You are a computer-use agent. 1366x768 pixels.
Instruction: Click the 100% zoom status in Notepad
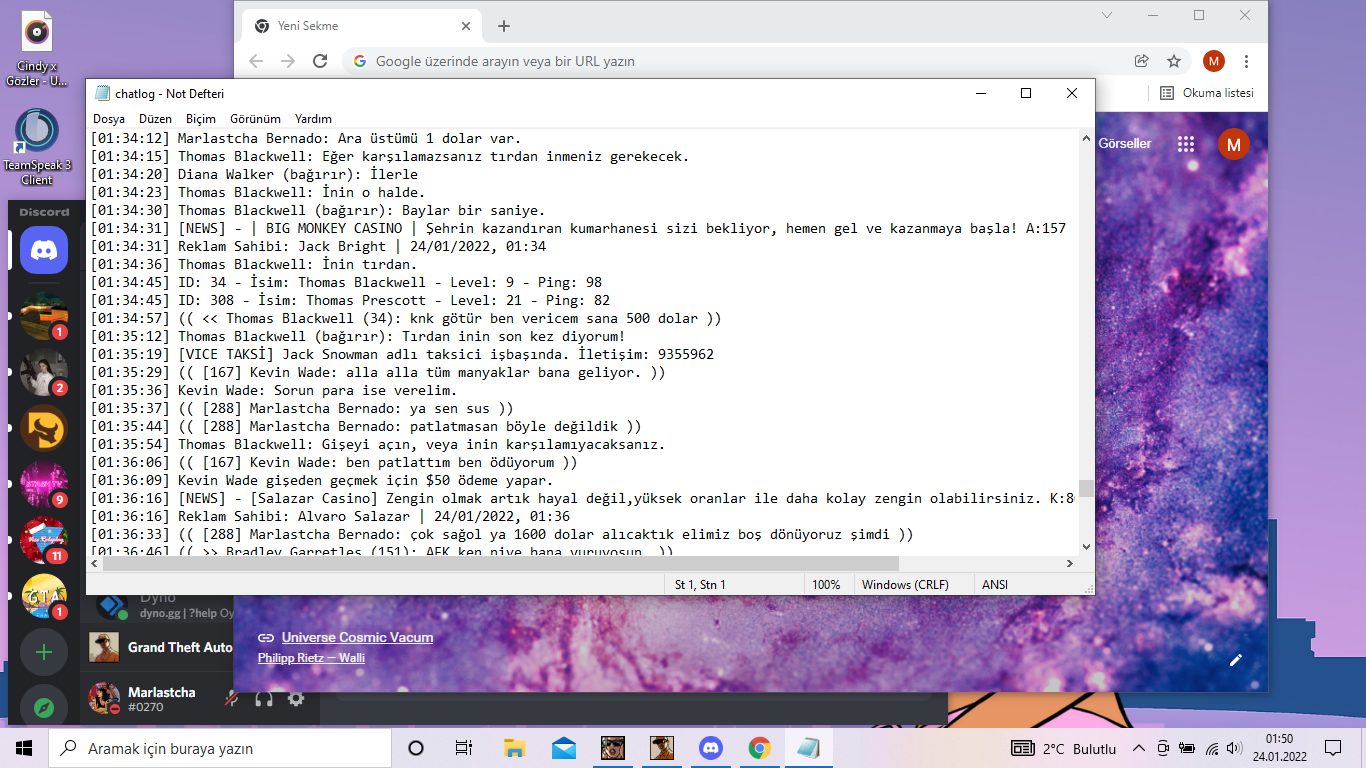826,585
